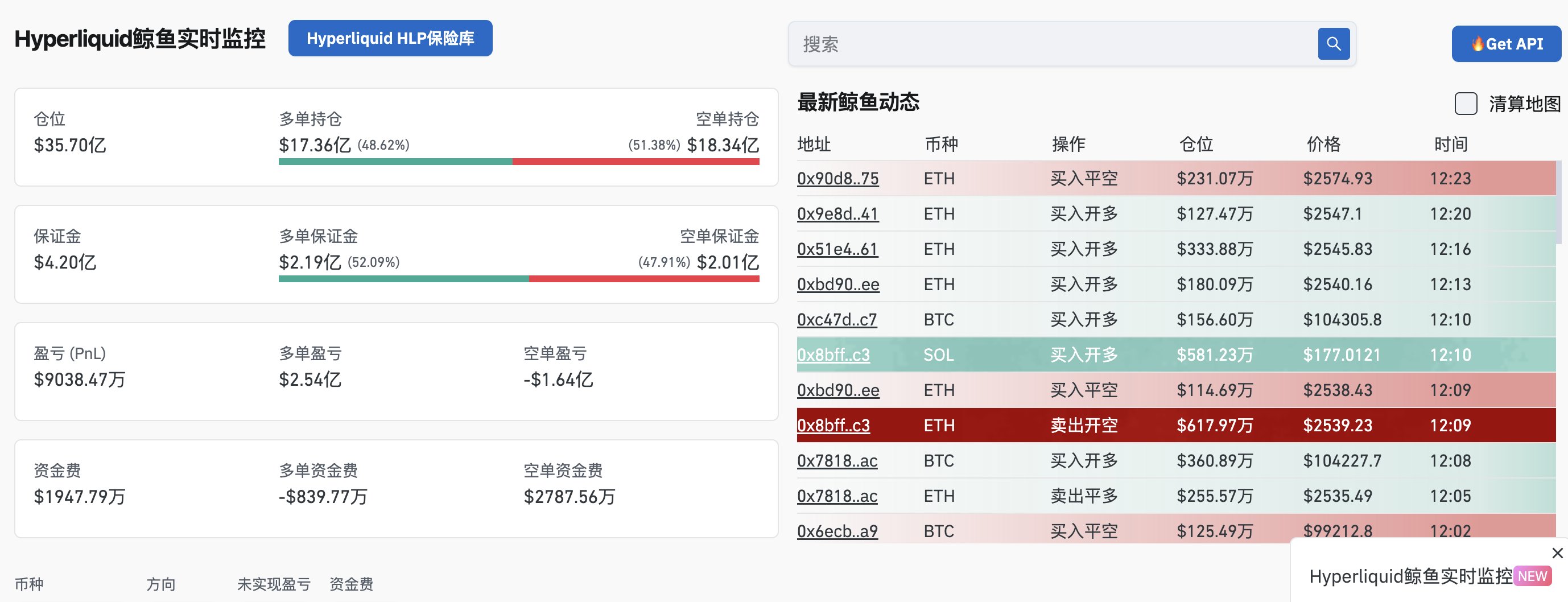
Task: Click the 最新鲸鱼动态 section heading
Action: pyautogui.click(x=859, y=102)
